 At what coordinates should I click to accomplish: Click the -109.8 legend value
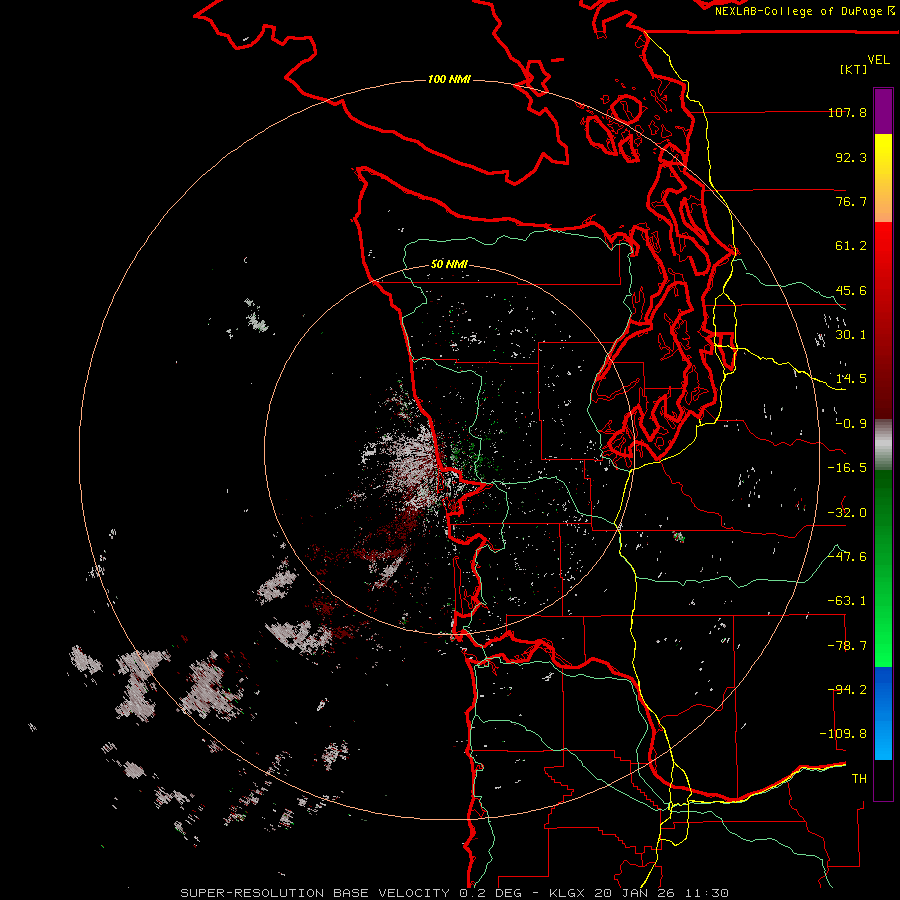click(x=843, y=734)
